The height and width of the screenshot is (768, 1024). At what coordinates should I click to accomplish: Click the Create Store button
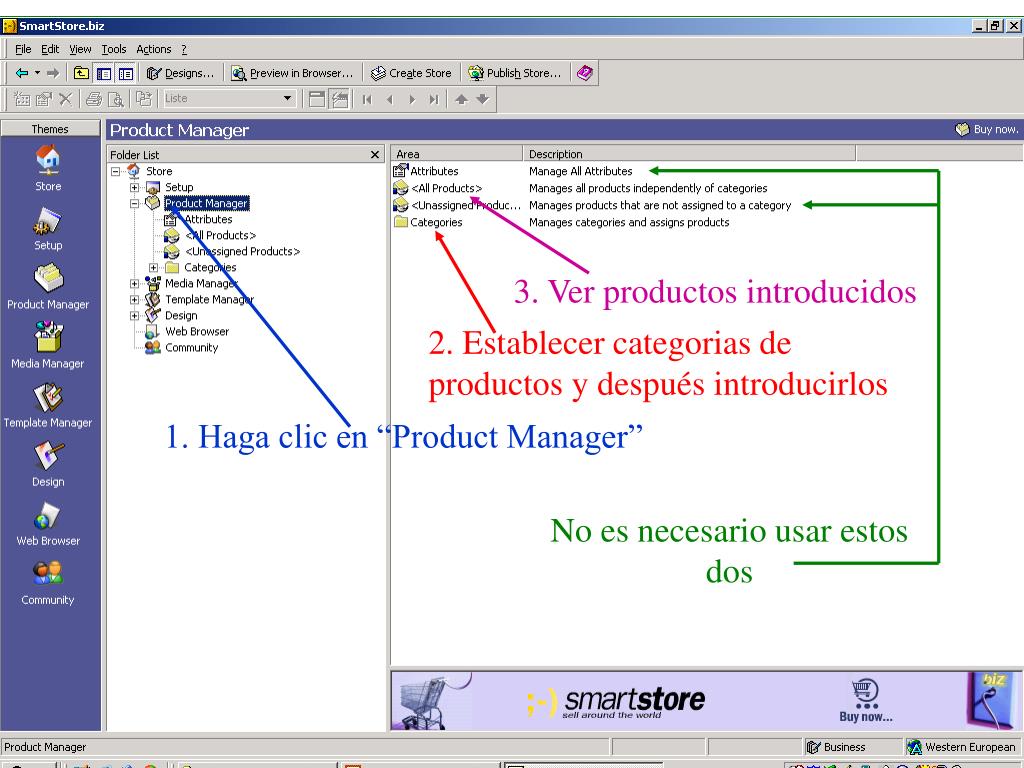click(x=411, y=73)
